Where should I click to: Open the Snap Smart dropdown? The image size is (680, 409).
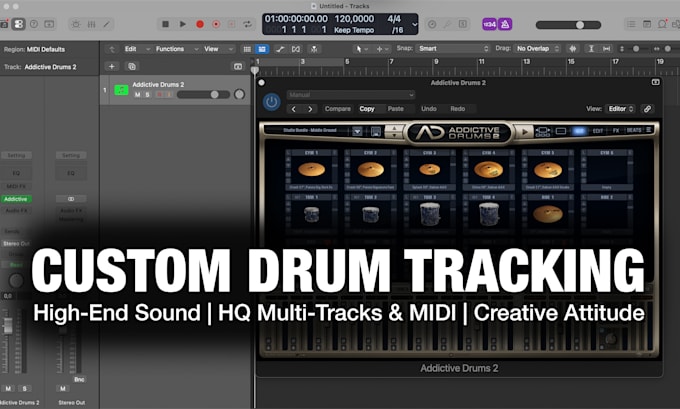point(453,49)
